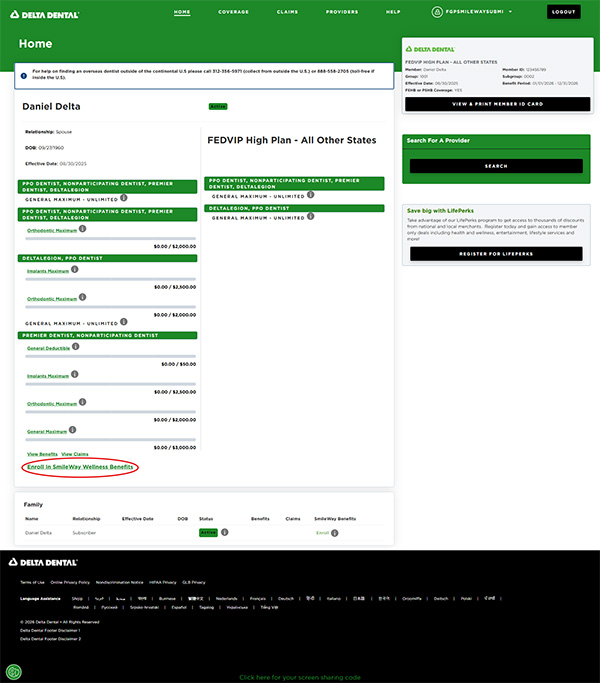Open the Providers menu
The width and height of the screenshot is (600, 683).
[x=342, y=12]
